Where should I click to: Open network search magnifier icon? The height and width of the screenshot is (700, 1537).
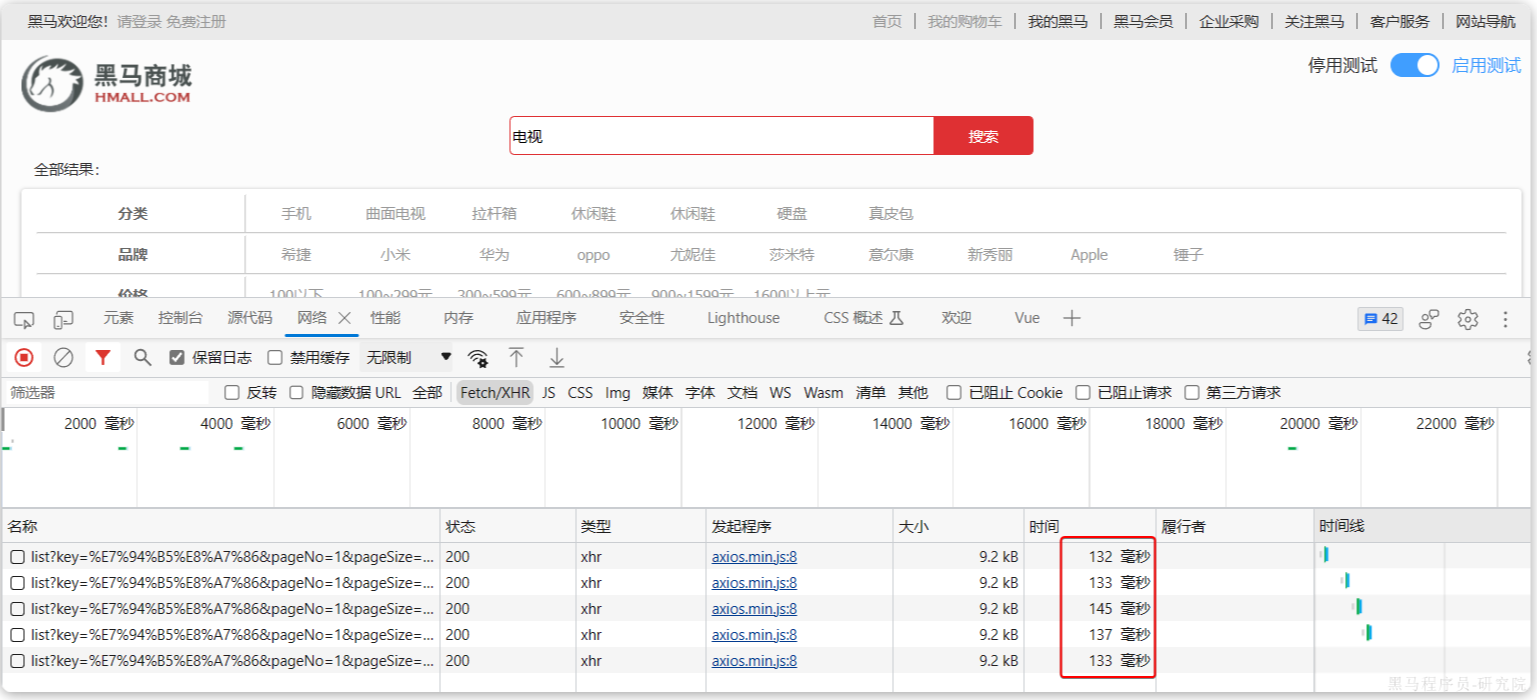pos(142,357)
